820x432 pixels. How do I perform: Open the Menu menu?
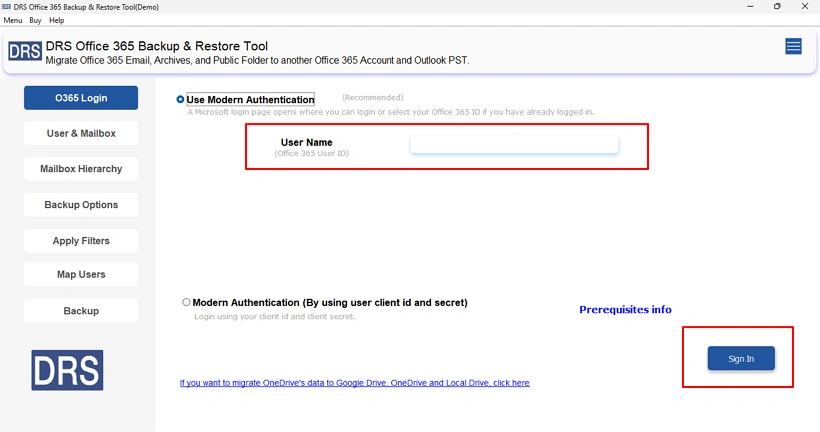pyautogui.click(x=13, y=20)
